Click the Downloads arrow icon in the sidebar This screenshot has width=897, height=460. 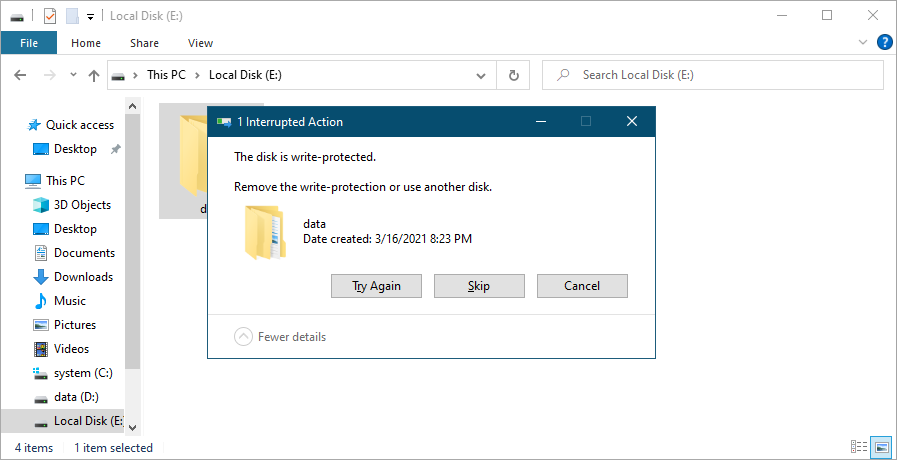41,277
